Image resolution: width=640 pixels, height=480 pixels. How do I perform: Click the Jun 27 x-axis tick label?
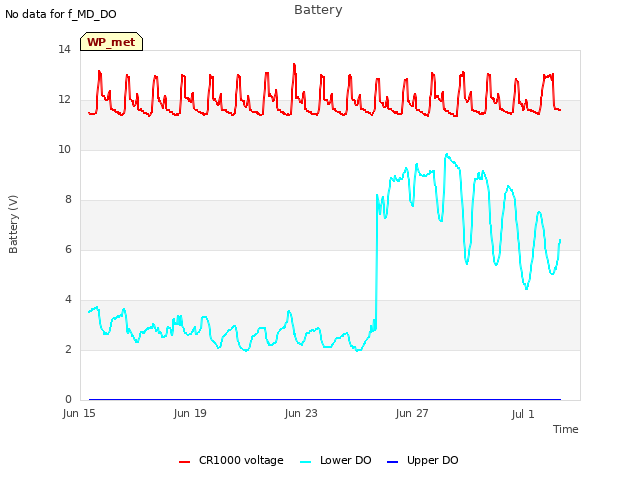pyautogui.click(x=412, y=413)
